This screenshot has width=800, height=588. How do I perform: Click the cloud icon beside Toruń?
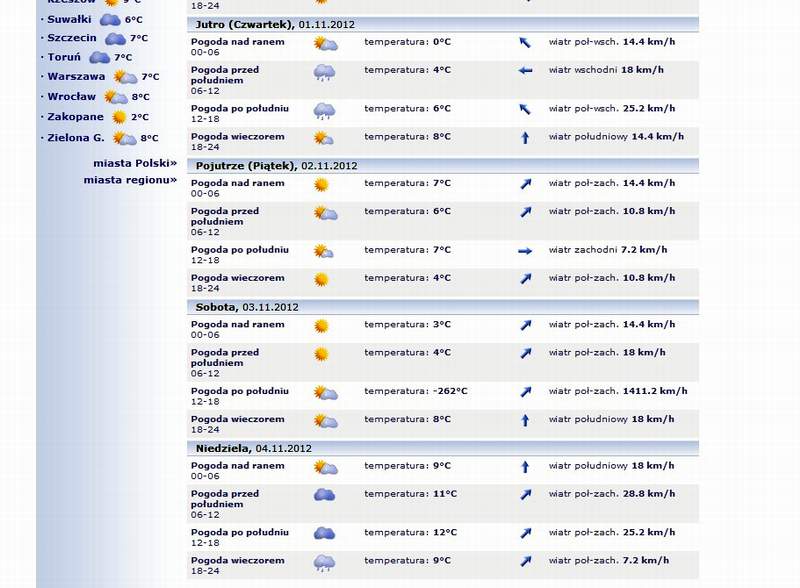click(99, 57)
